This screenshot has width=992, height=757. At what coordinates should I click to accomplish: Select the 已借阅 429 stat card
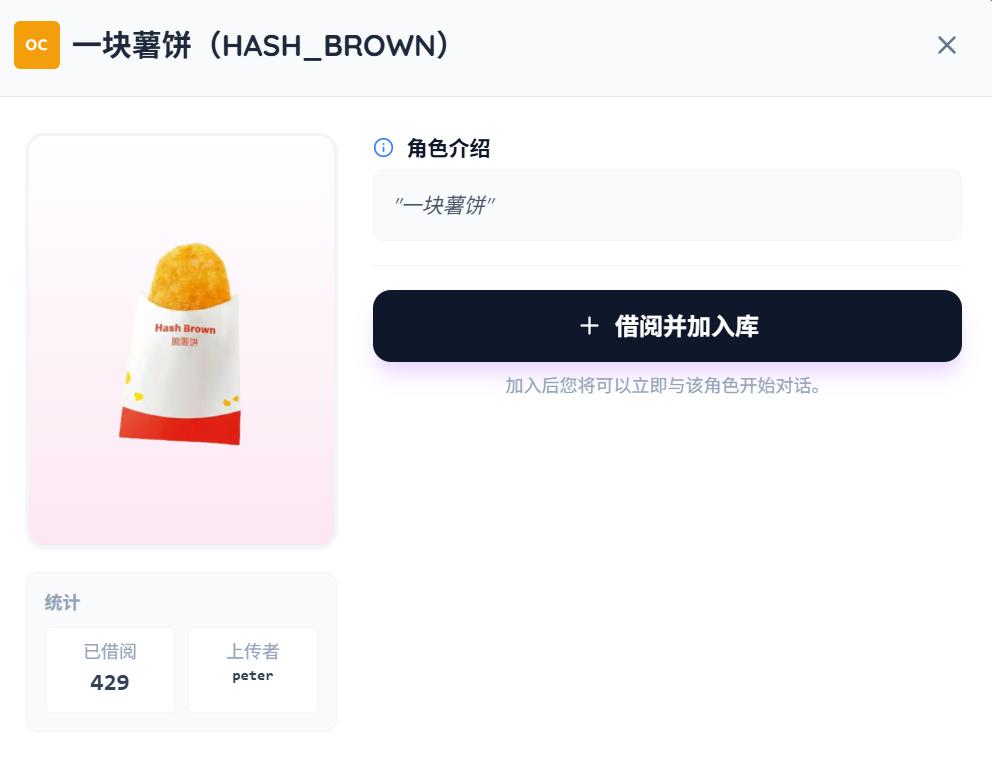click(110, 670)
